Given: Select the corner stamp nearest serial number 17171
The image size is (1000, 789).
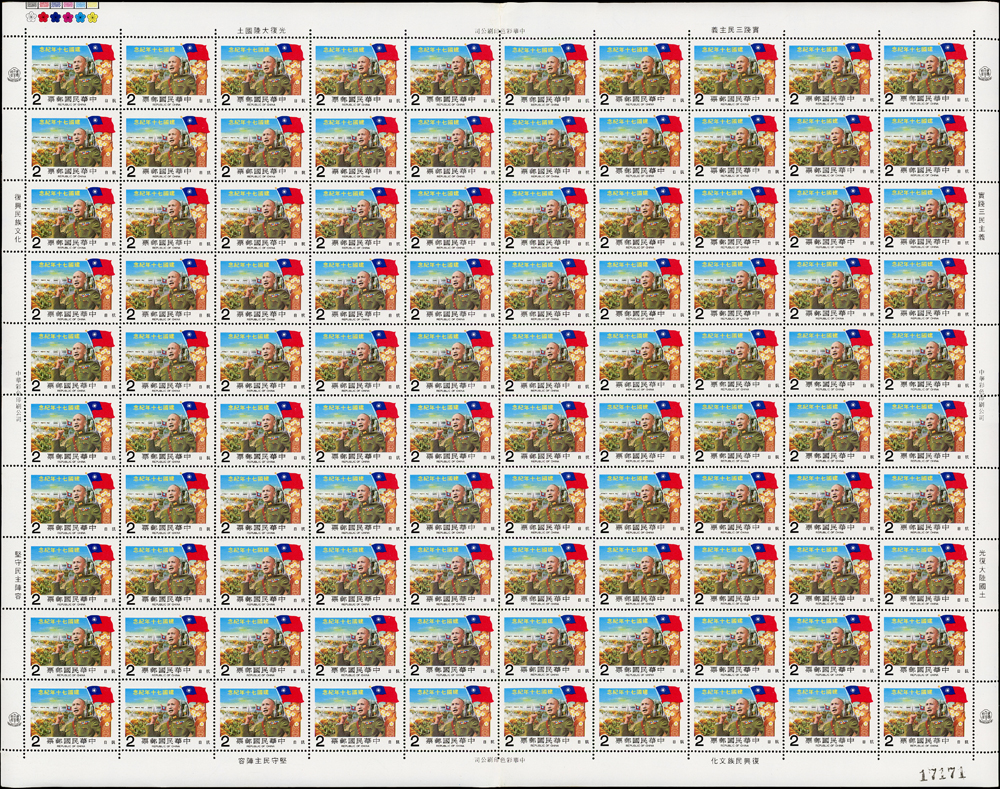Looking at the screenshot, I should (925, 716).
